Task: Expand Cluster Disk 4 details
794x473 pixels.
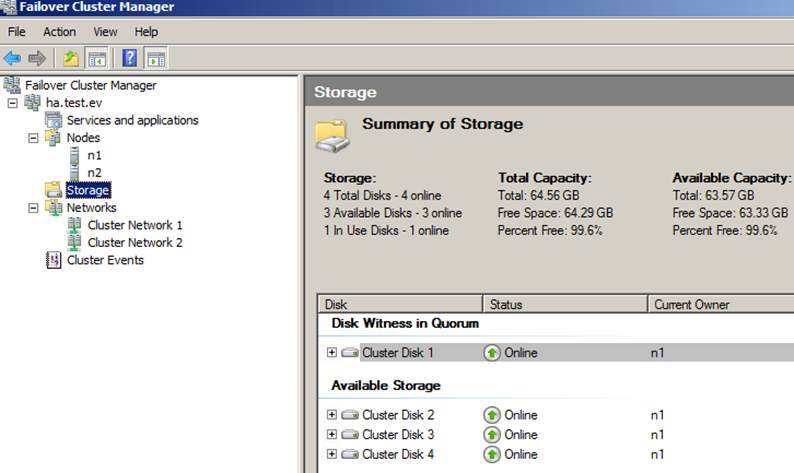Action: (332, 454)
